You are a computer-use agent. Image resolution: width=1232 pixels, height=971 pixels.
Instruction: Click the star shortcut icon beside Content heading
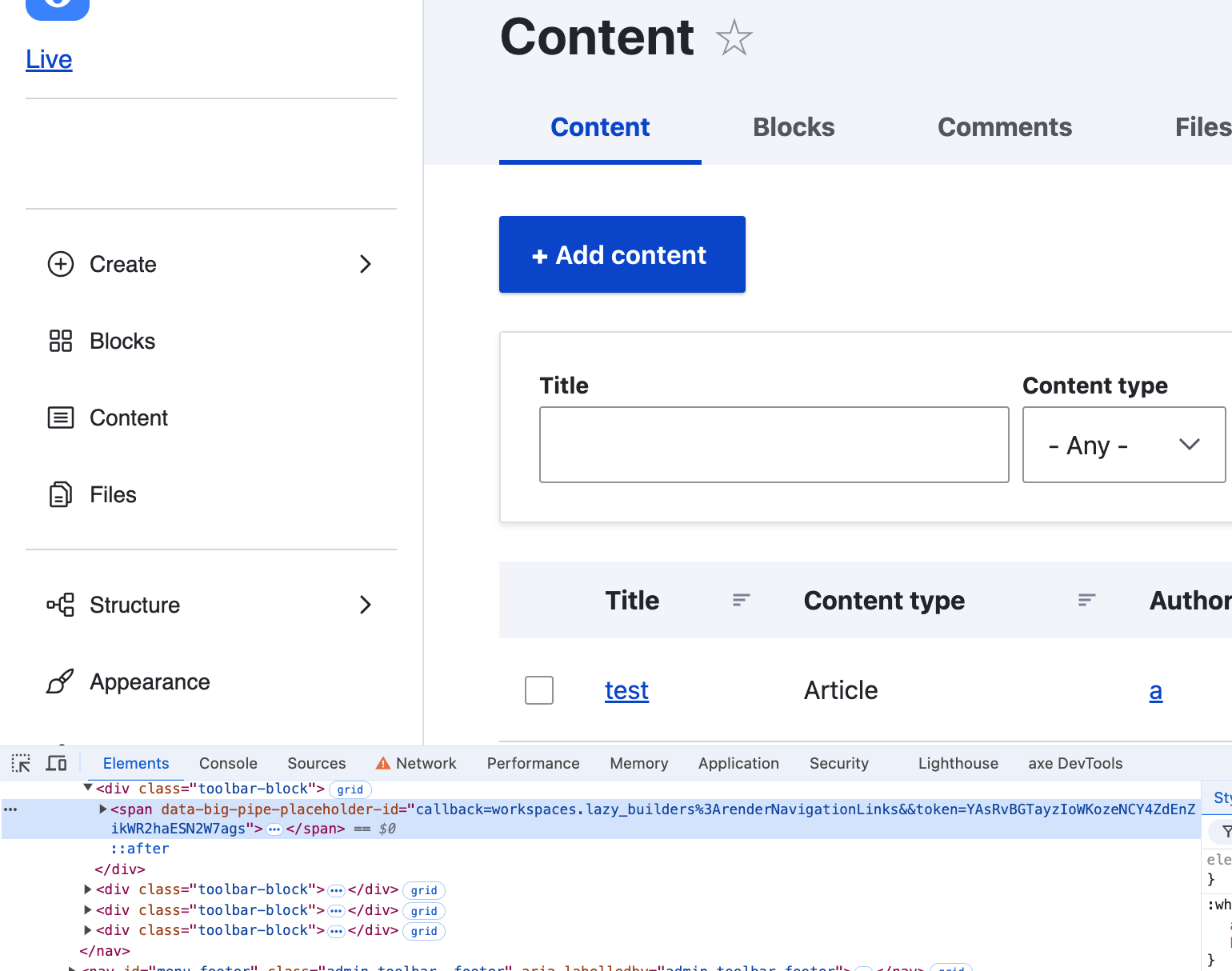click(x=734, y=38)
